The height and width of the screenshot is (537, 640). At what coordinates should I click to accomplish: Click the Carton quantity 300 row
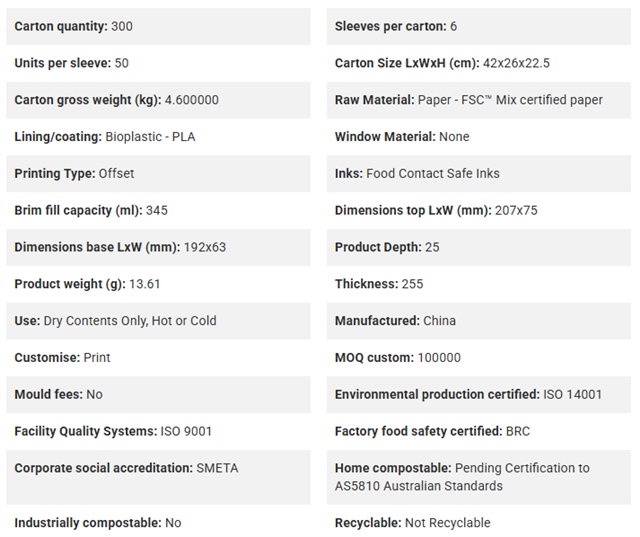(x=158, y=27)
